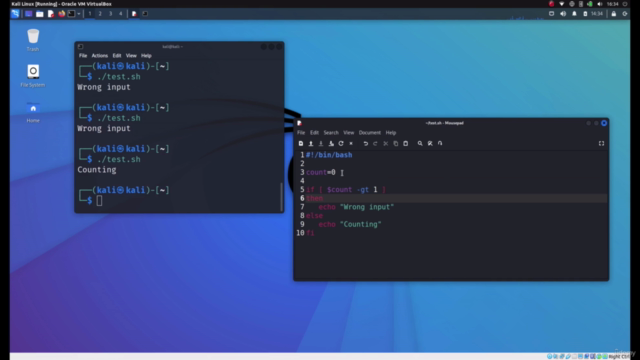Click the 'else' line in editor
The image size is (640, 360).
314,216
